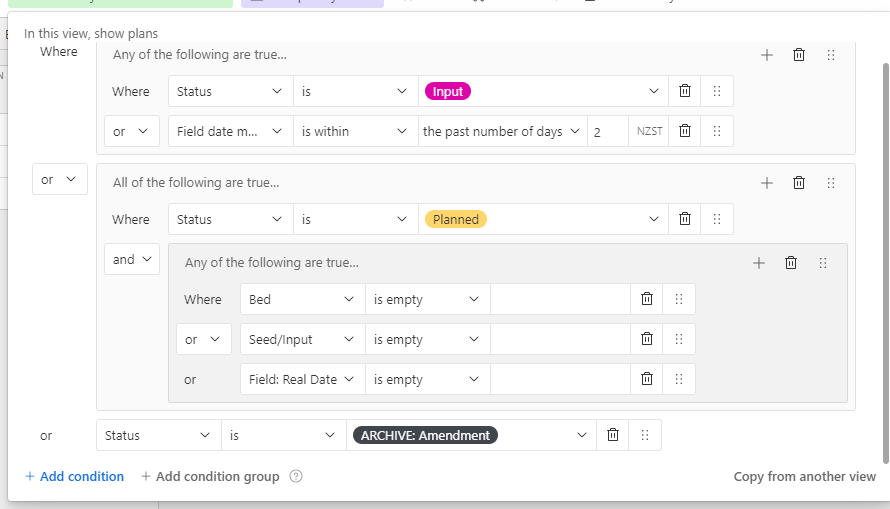
Task: Open help icon next to Add condition group
Action: 296,476
